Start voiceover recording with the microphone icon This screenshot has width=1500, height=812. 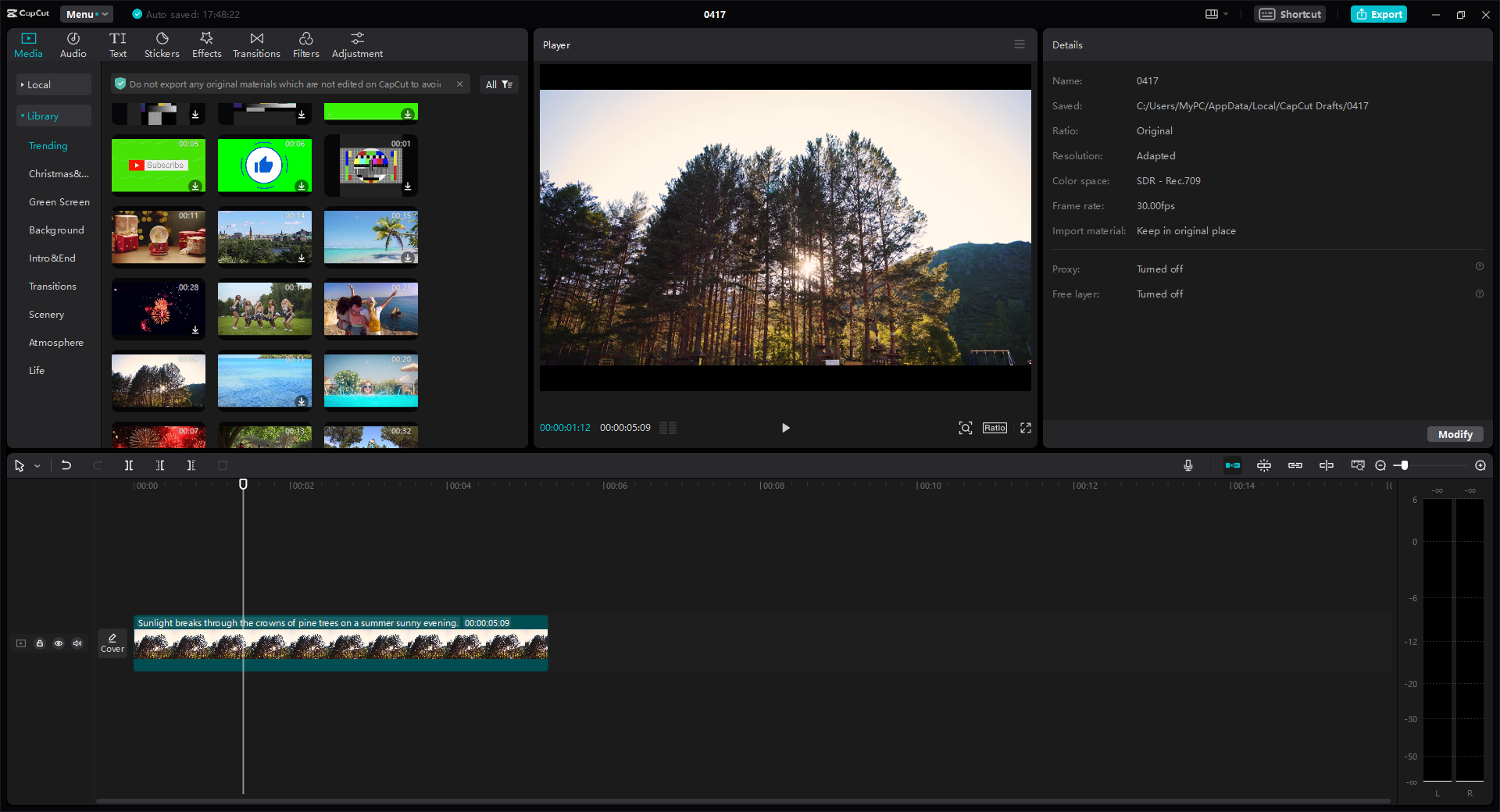(x=1187, y=465)
